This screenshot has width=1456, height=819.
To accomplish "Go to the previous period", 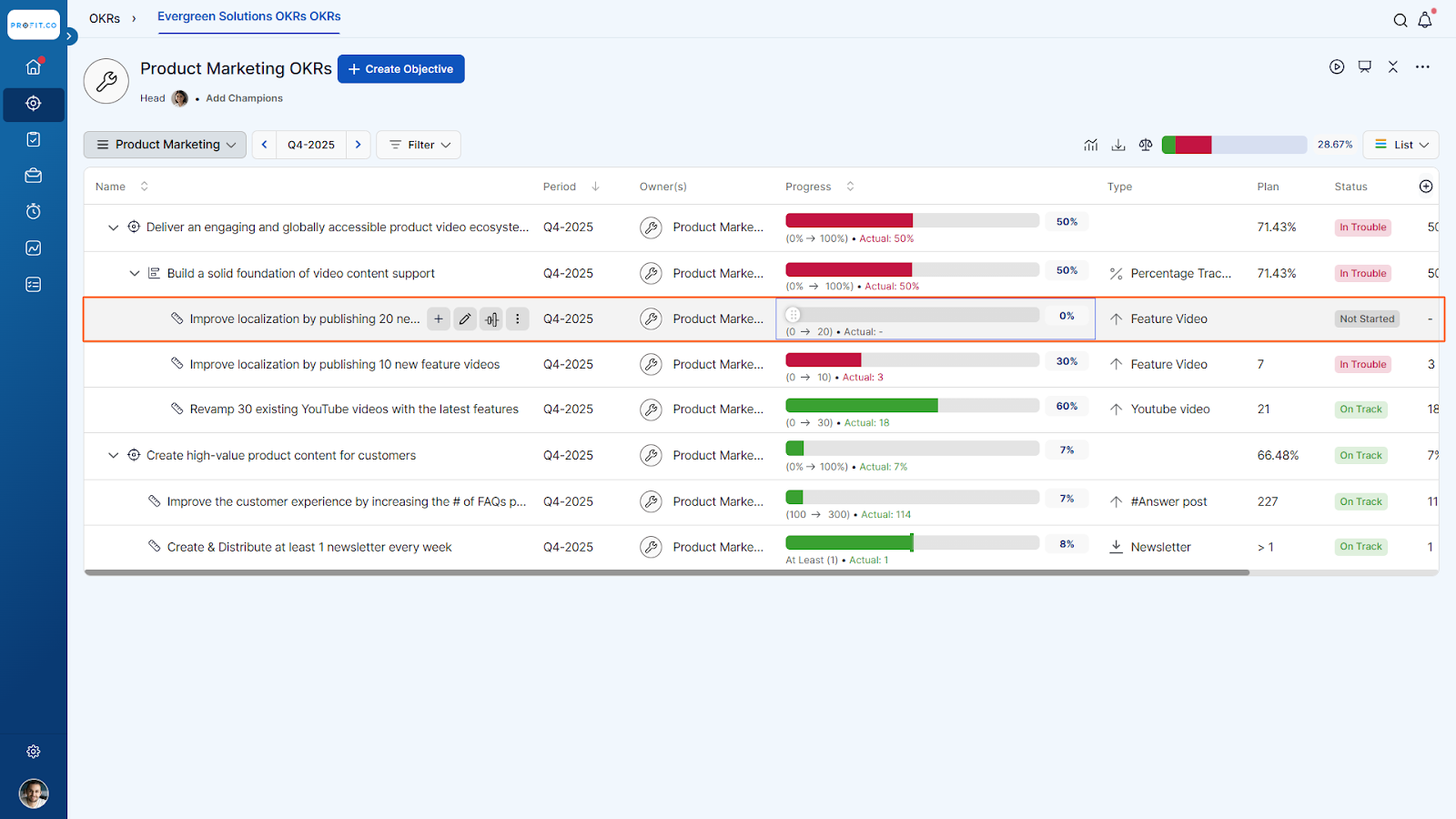I will pos(265,145).
